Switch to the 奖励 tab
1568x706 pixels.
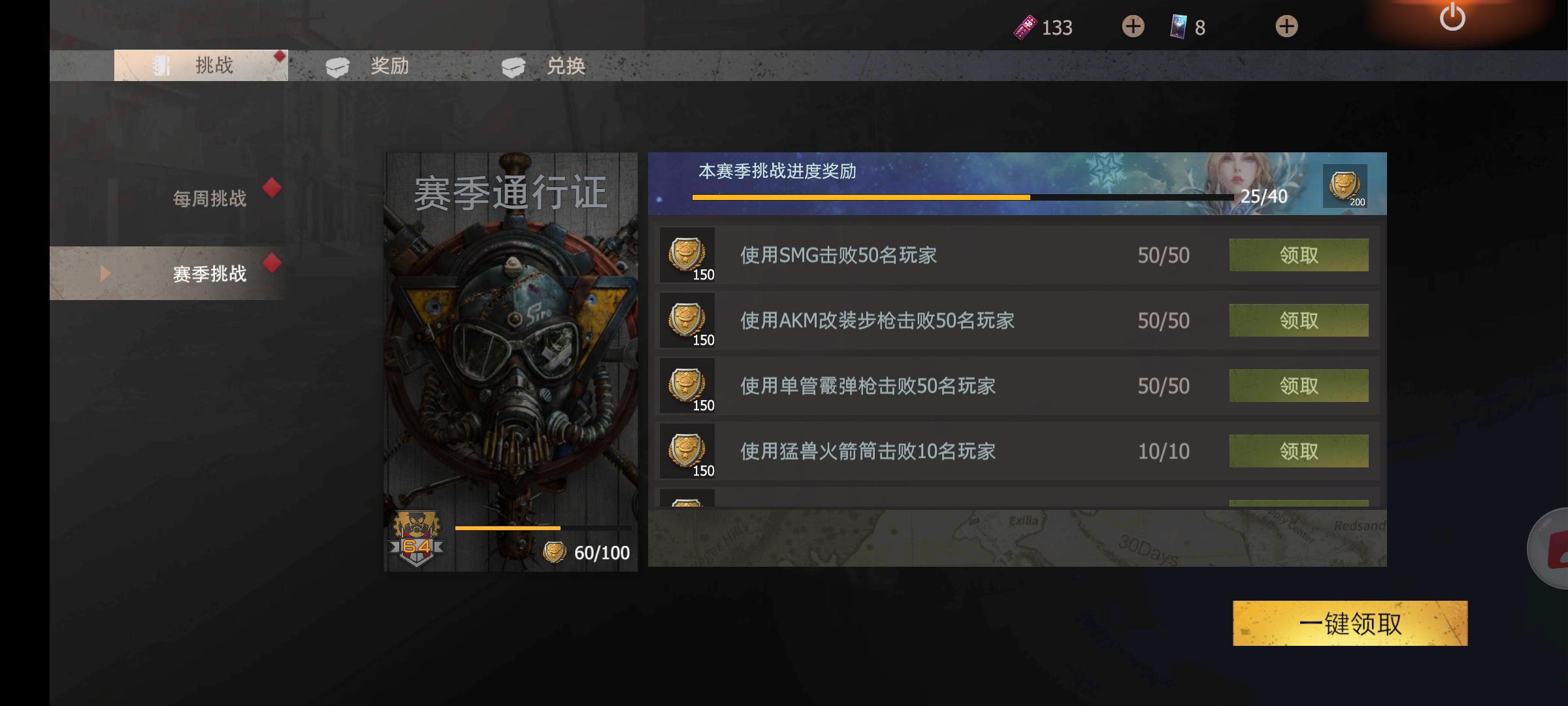point(367,66)
